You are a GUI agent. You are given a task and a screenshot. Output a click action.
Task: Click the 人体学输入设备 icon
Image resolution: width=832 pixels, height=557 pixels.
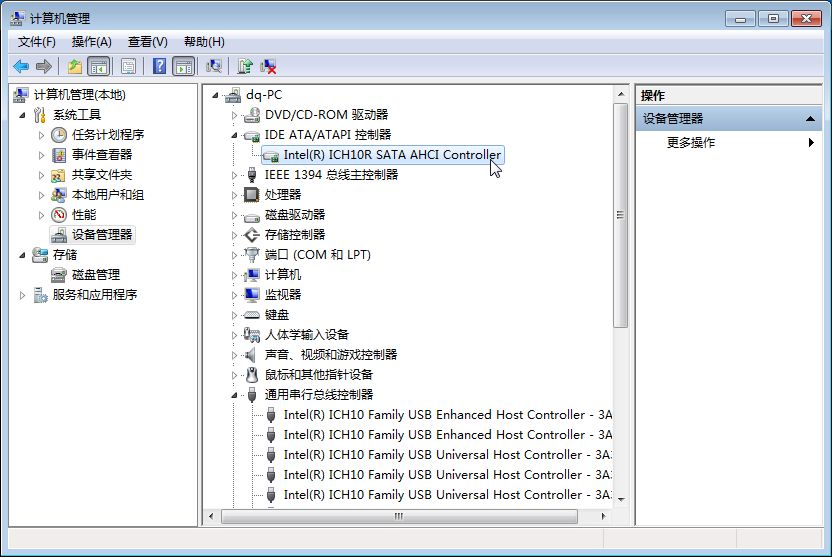click(252, 335)
